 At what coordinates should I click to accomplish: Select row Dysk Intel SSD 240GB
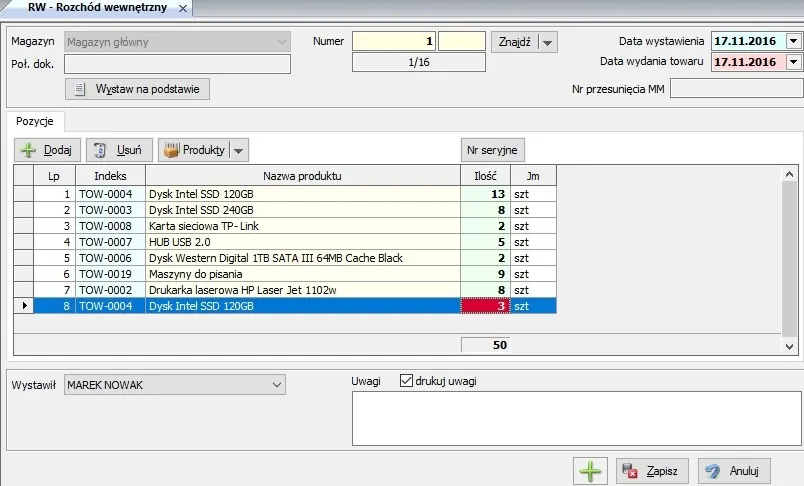pyautogui.click(x=285, y=210)
